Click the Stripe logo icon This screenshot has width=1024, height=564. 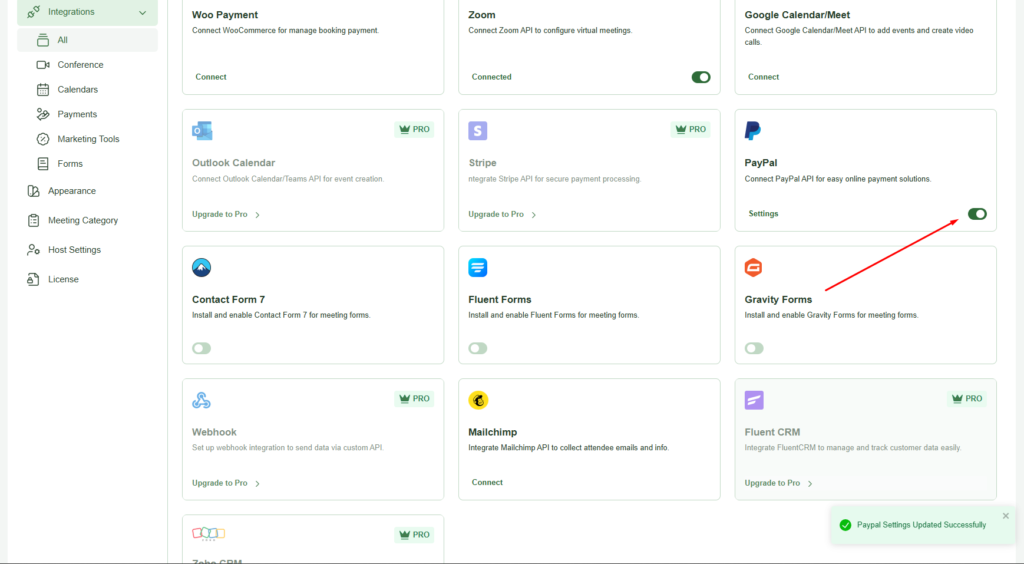pos(477,131)
